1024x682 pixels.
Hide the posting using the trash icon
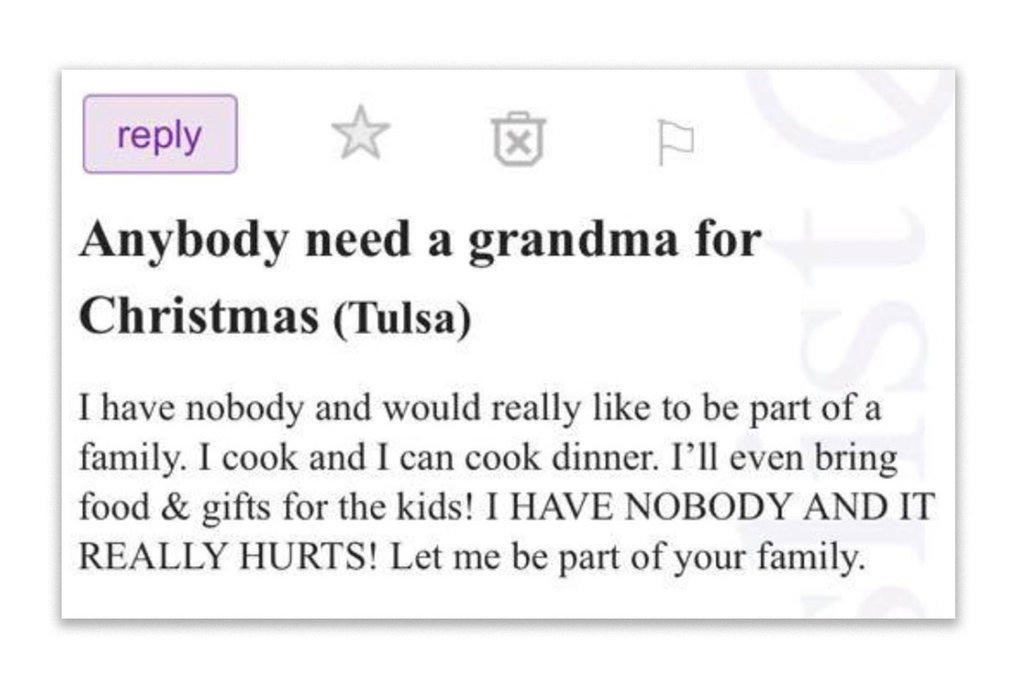coord(519,136)
